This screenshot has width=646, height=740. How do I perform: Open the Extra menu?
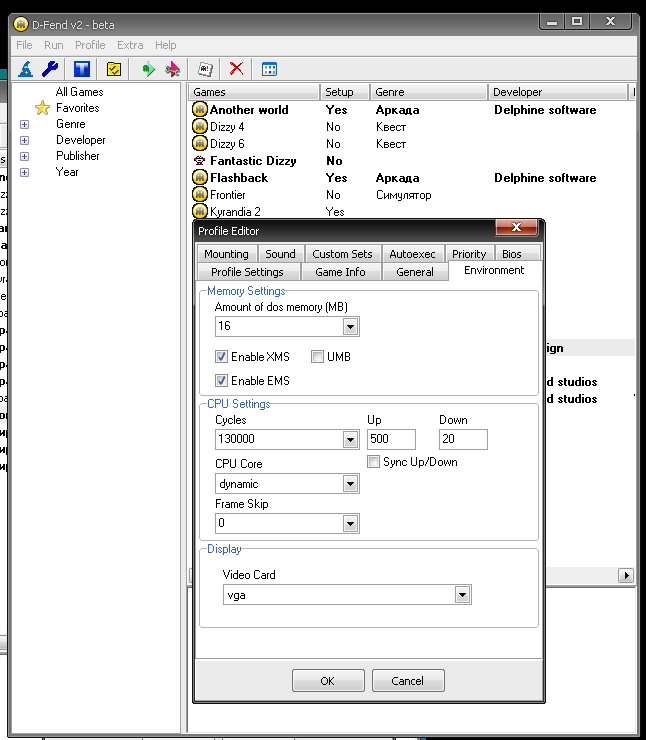(x=130, y=45)
